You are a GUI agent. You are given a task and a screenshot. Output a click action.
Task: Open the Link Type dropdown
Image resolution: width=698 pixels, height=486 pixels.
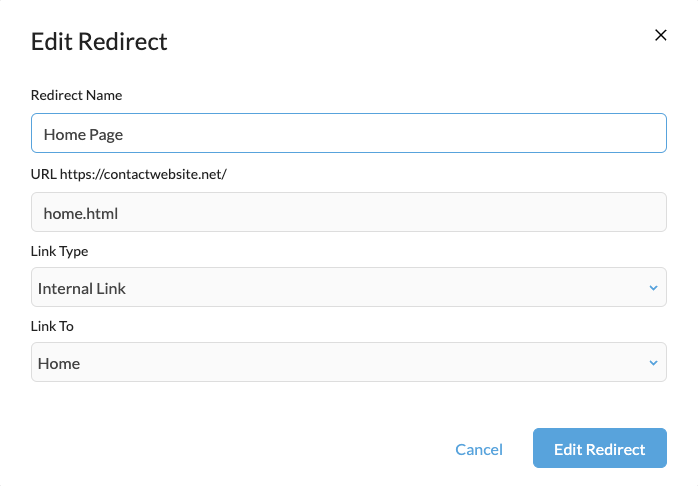click(x=348, y=288)
